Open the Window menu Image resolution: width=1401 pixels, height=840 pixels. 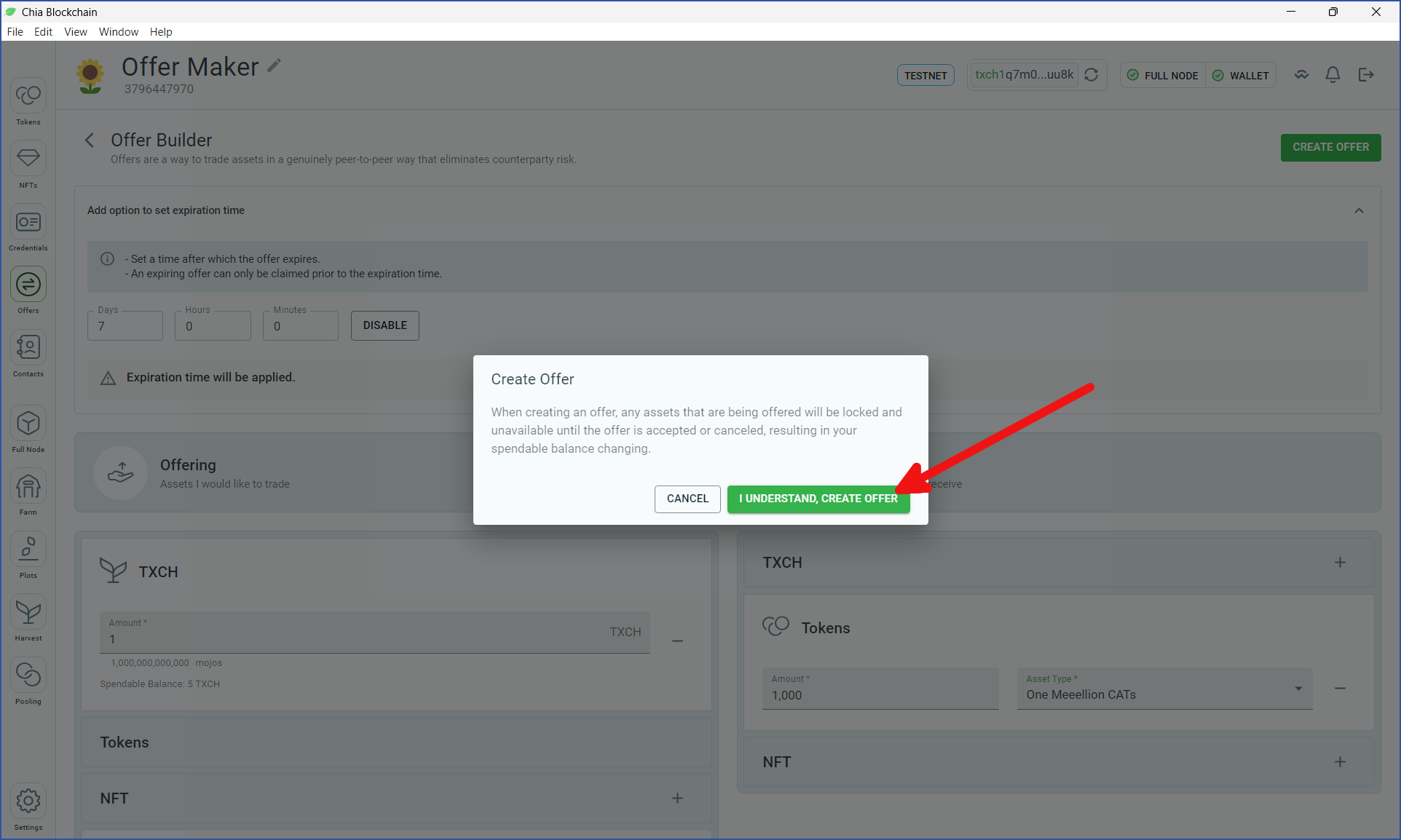coord(119,32)
